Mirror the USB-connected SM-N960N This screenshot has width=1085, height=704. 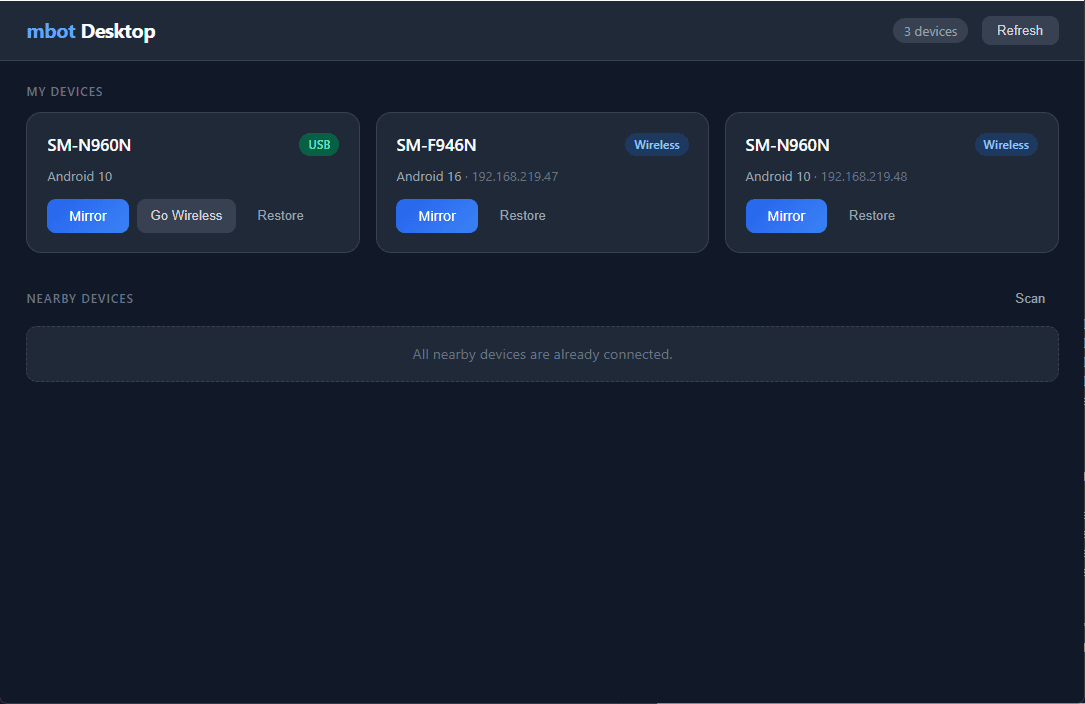click(87, 215)
